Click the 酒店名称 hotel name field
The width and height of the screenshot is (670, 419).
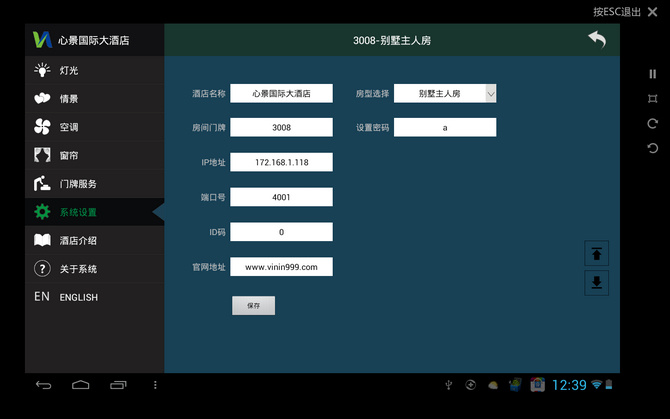click(x=281, y=93)
